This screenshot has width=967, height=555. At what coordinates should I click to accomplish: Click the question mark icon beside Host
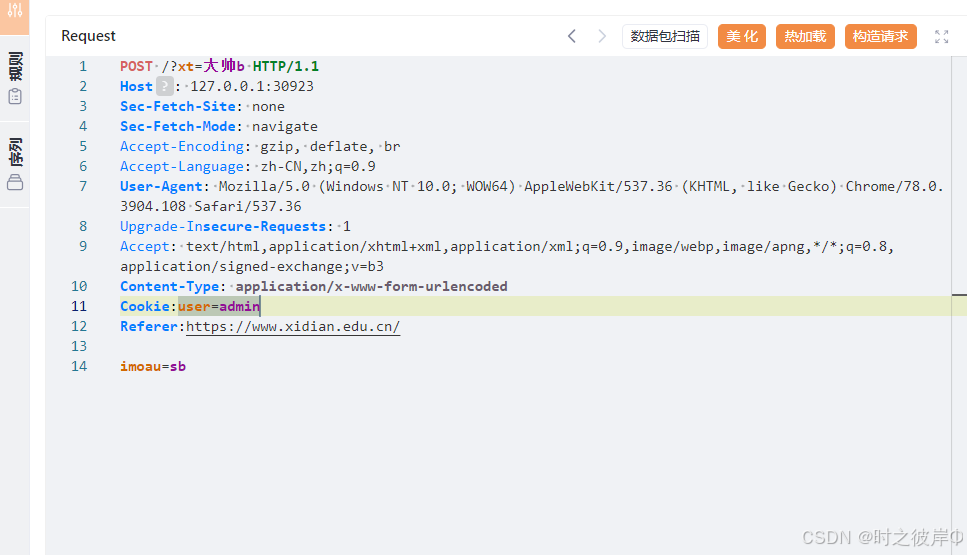click(x=164, y=86)
